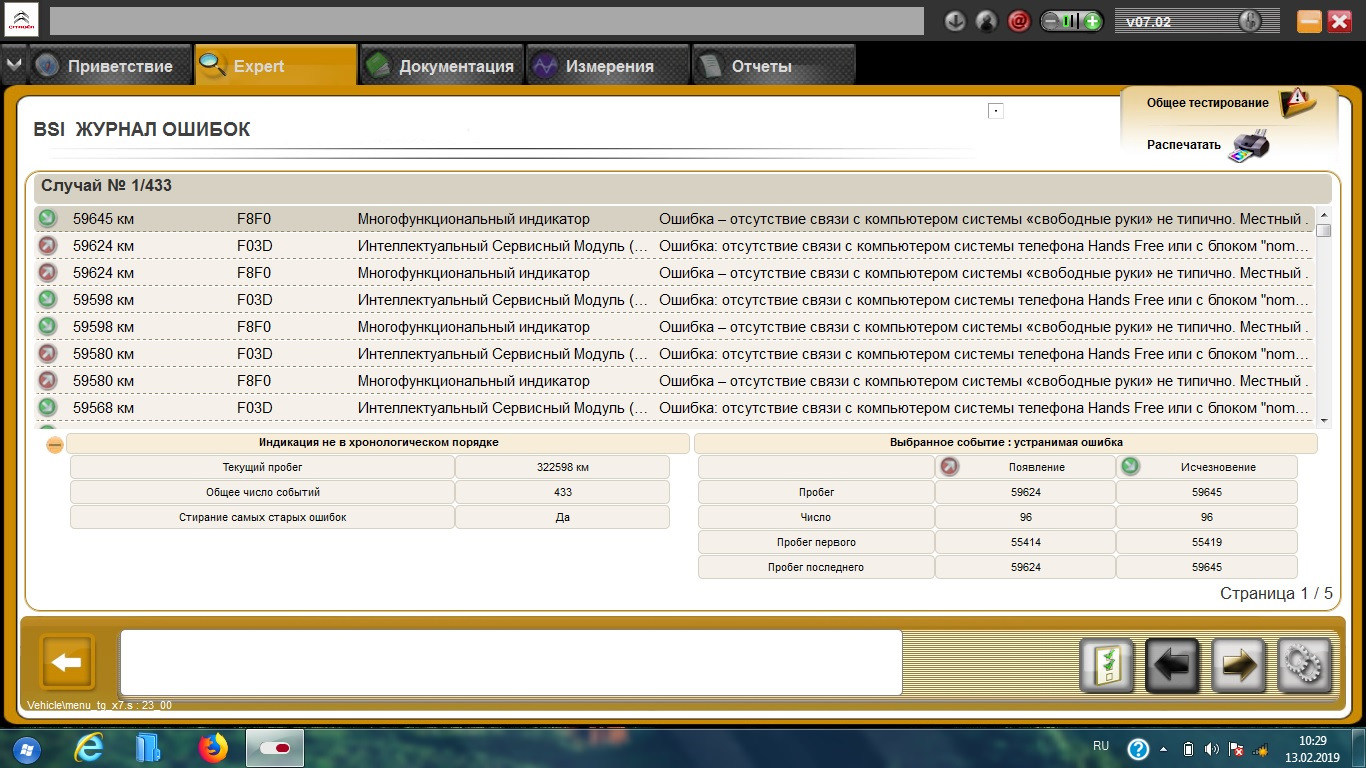Click the checklist validation icon button

(1107, 666)
